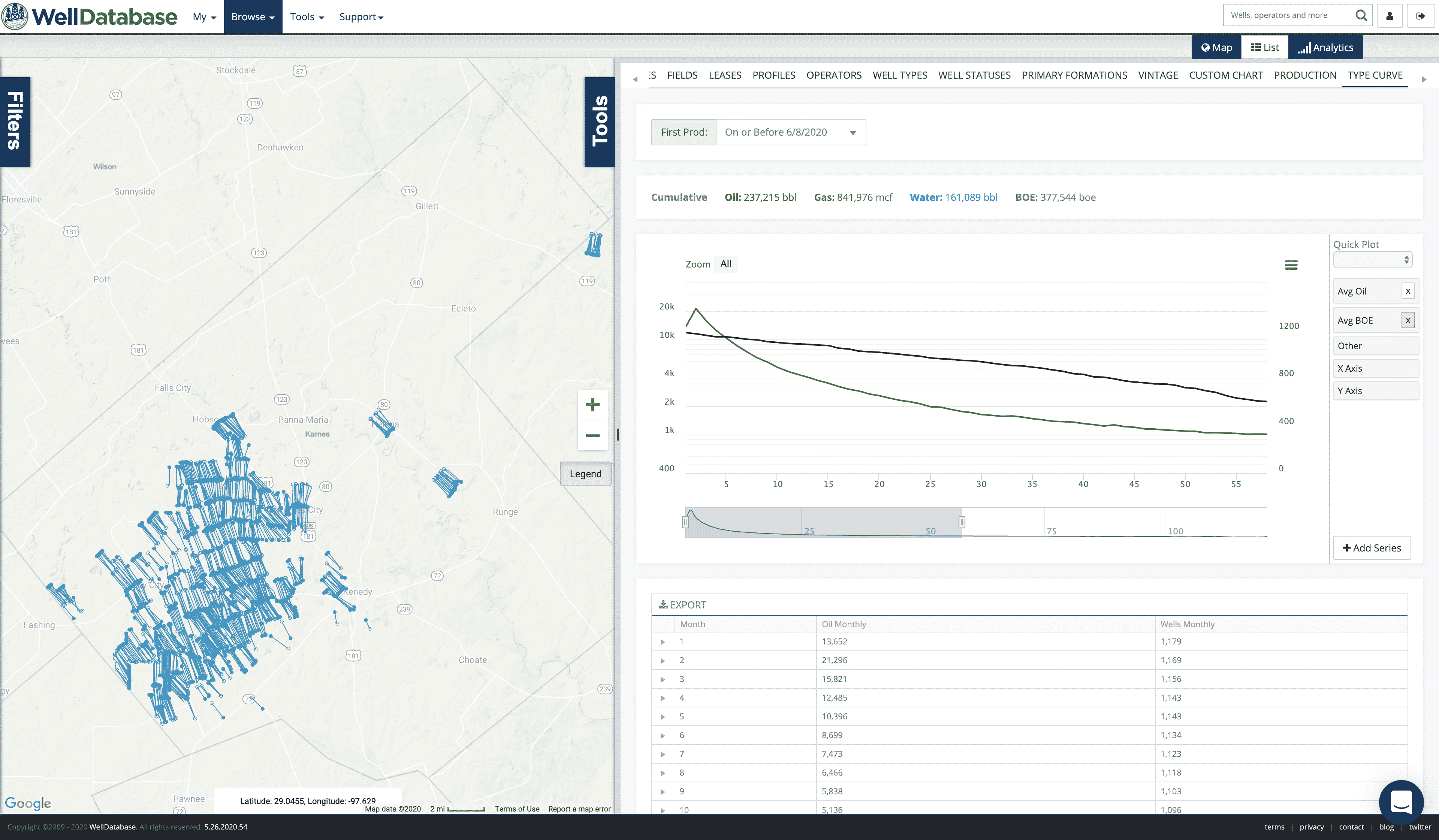This screenshot has width=1439, height=840.
Task: Switch to List view
Action: pyautogui.click(x=1264, y=48)
